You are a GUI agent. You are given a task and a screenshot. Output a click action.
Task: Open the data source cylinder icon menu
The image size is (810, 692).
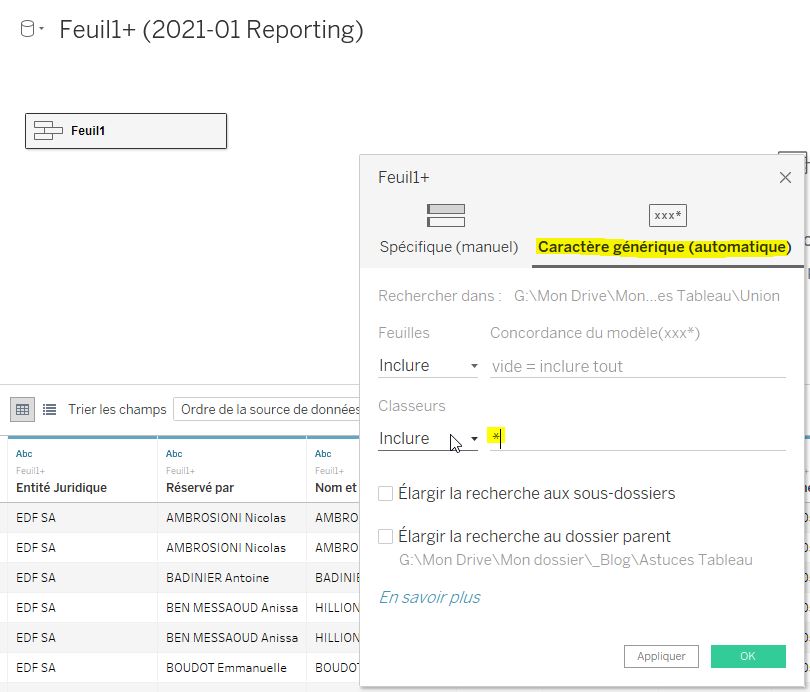[31, 29]
